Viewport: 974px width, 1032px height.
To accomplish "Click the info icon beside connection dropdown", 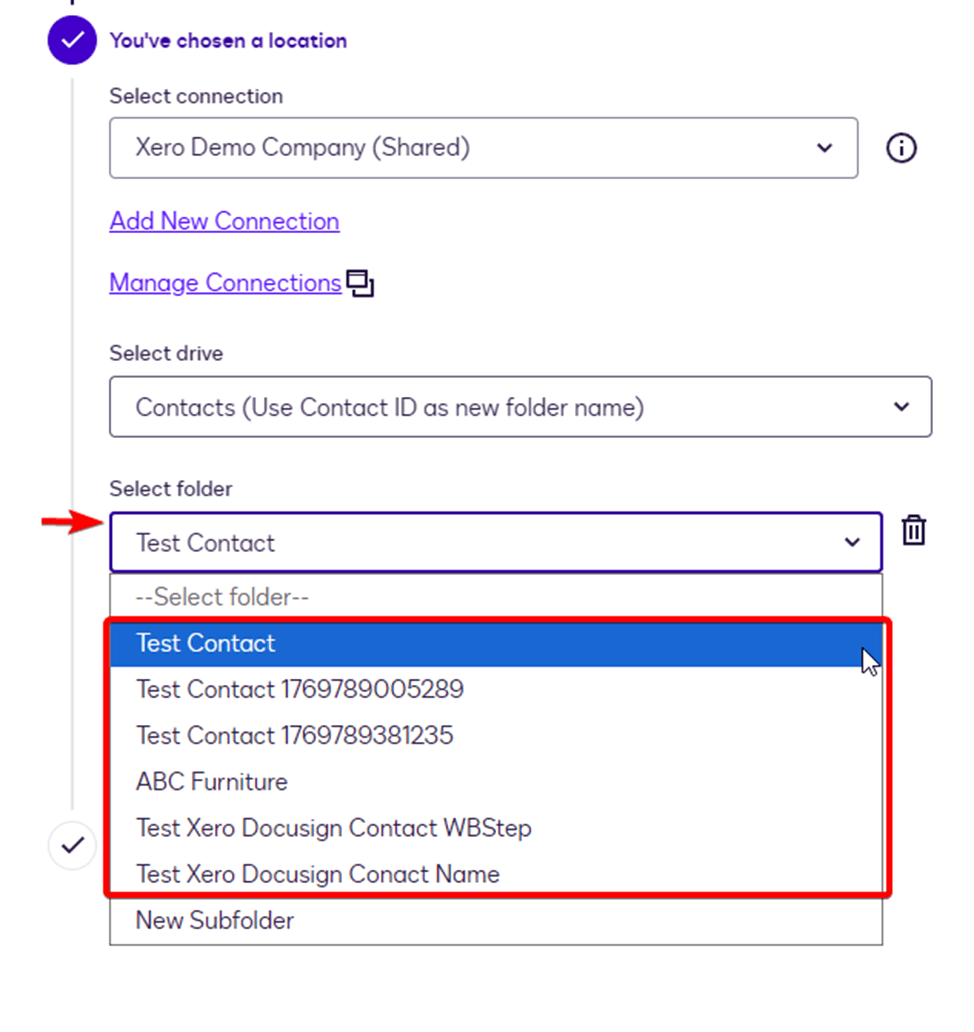I will click(x=901, y=149).
